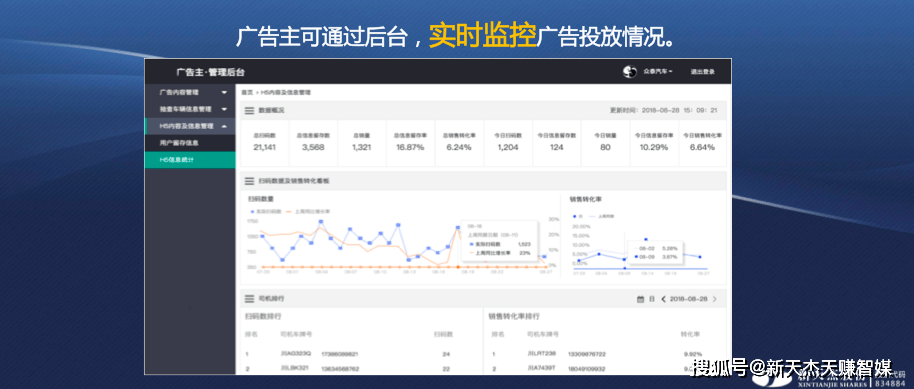Screen dimensions: 914x389
Task: Click the user avatar icon in top bar
Action: (630, 72)
